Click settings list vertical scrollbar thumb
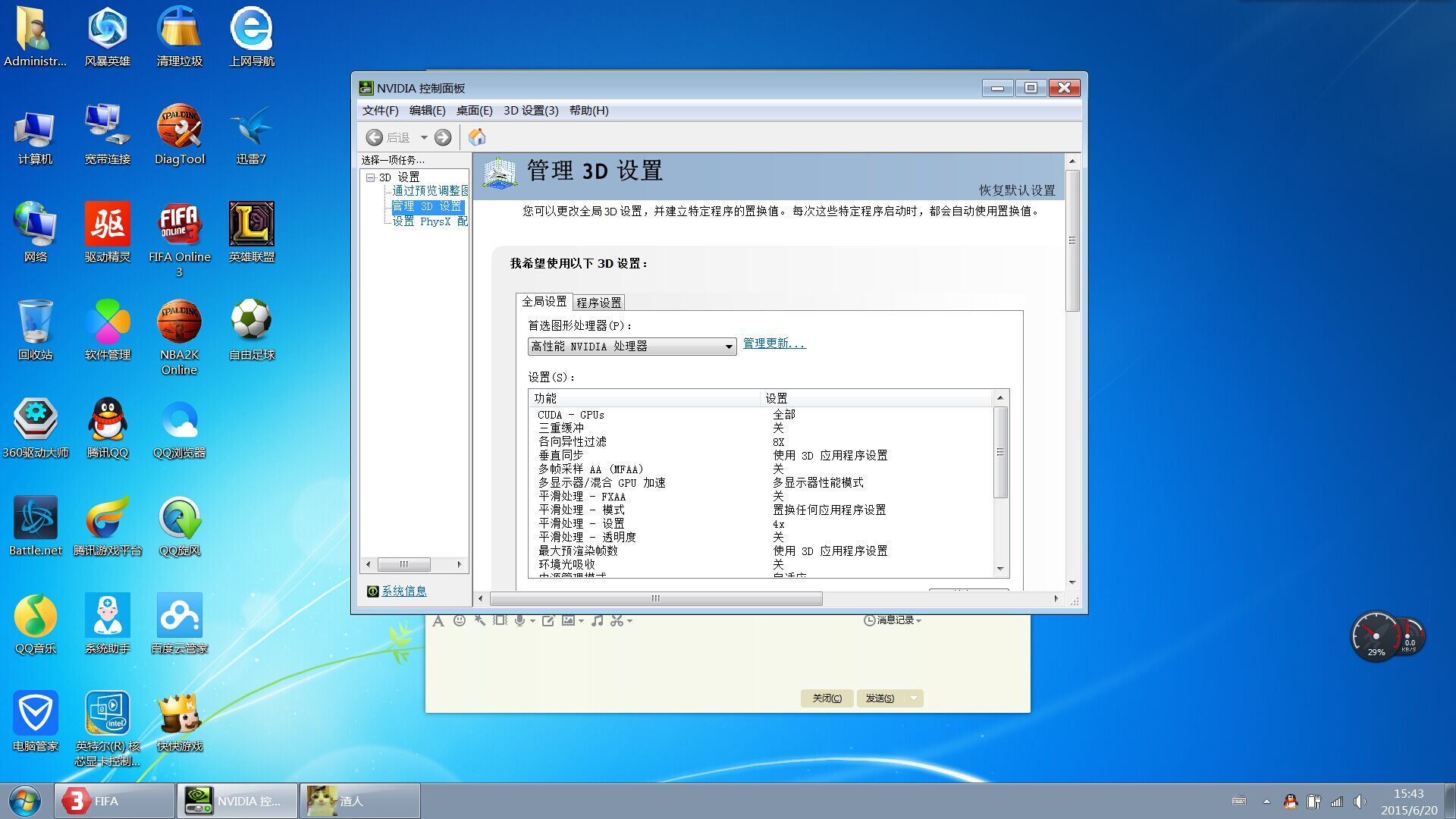The image size is (1456, 819). click(x=1000, y=453)
